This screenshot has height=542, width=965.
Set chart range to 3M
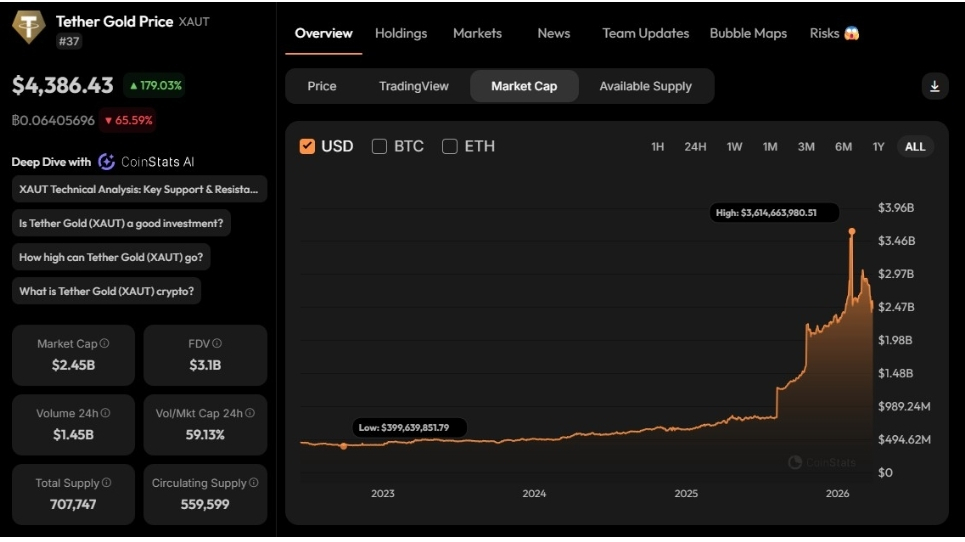tap(806, 146)
